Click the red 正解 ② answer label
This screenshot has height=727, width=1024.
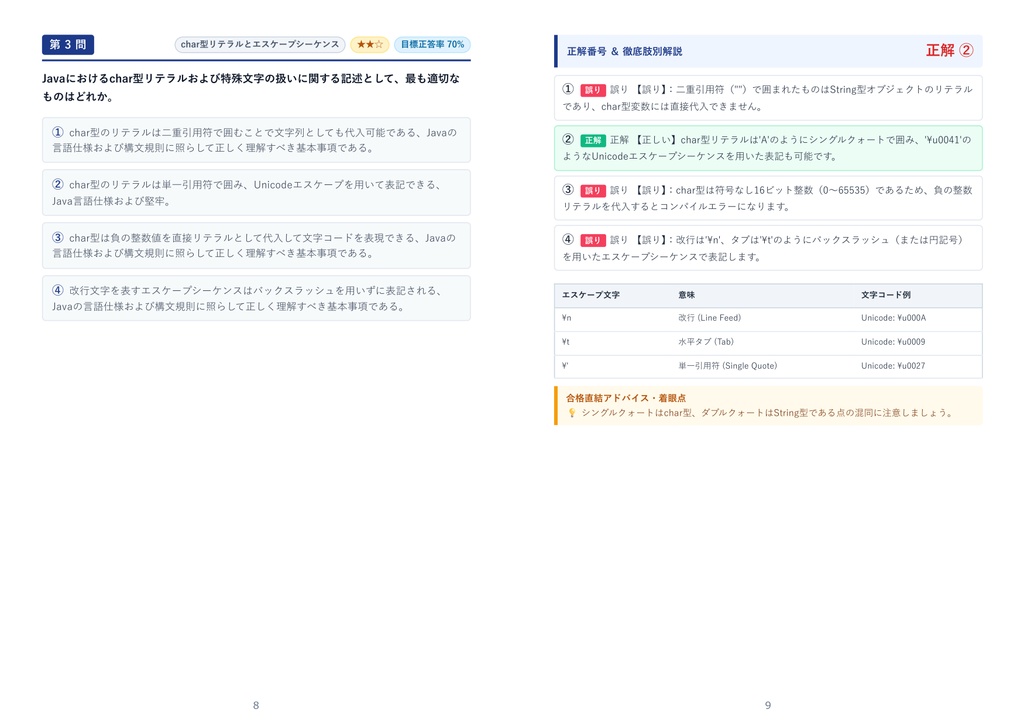[950, 50]
